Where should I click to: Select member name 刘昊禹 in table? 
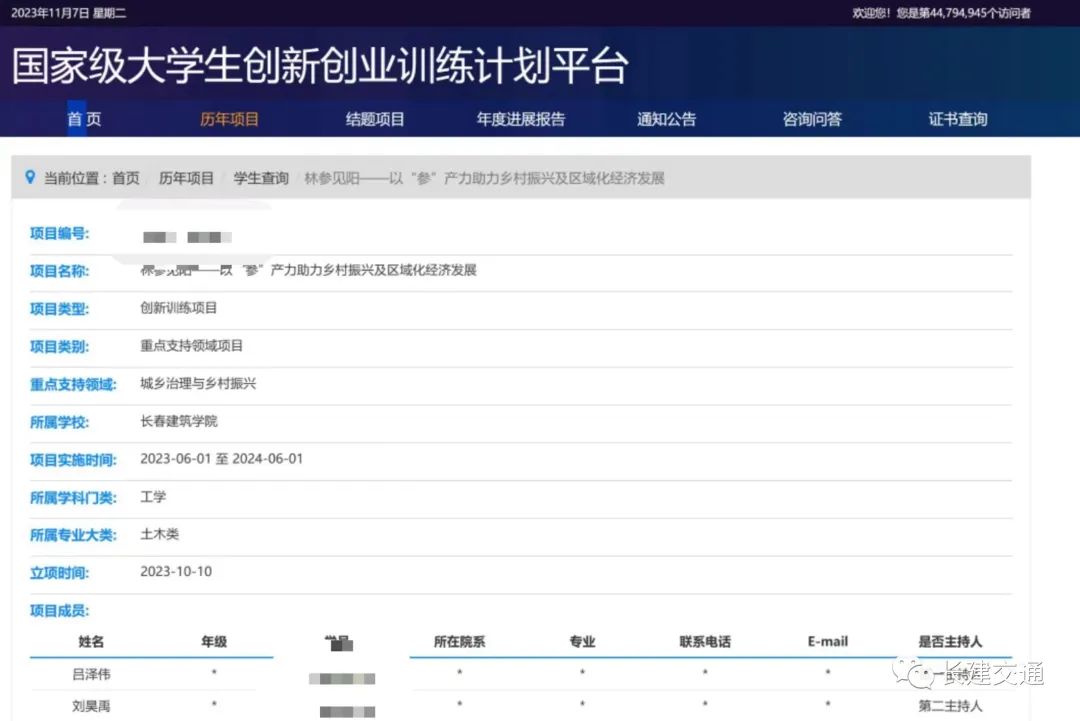pos(91,706)
